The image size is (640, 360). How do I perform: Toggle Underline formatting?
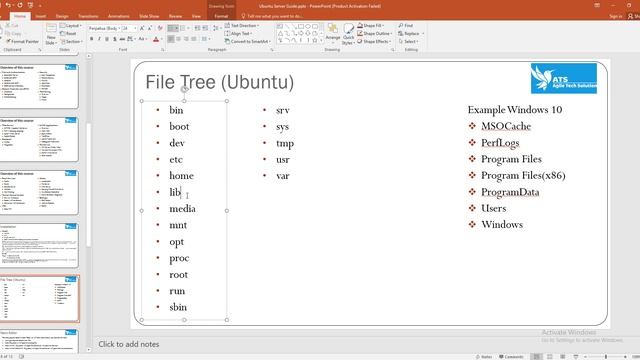tap(107, 39)
